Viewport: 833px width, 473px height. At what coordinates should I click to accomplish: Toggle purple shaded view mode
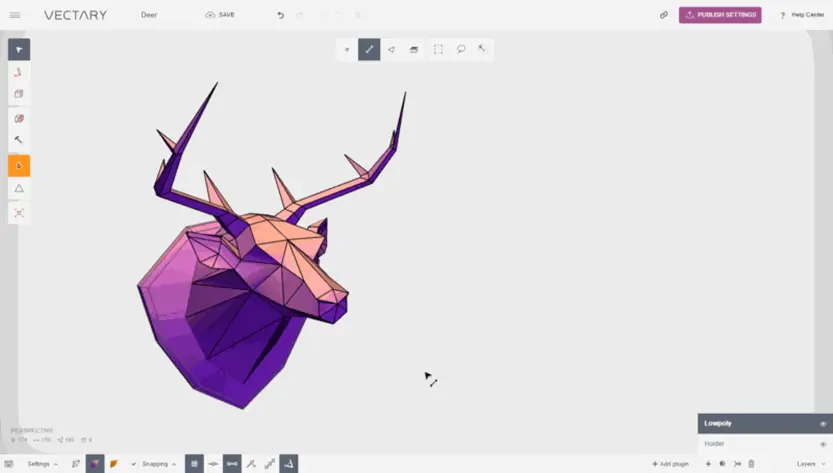95,464
